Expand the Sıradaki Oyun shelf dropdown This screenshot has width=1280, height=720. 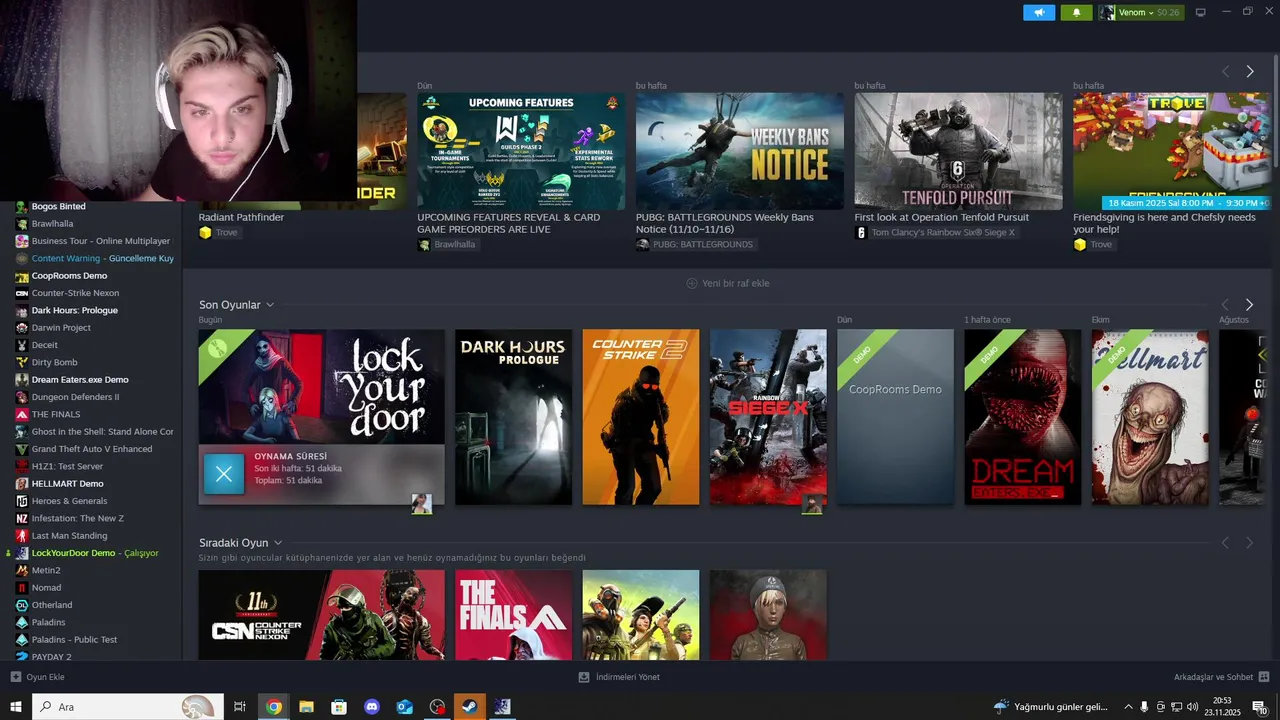[278, 543]
